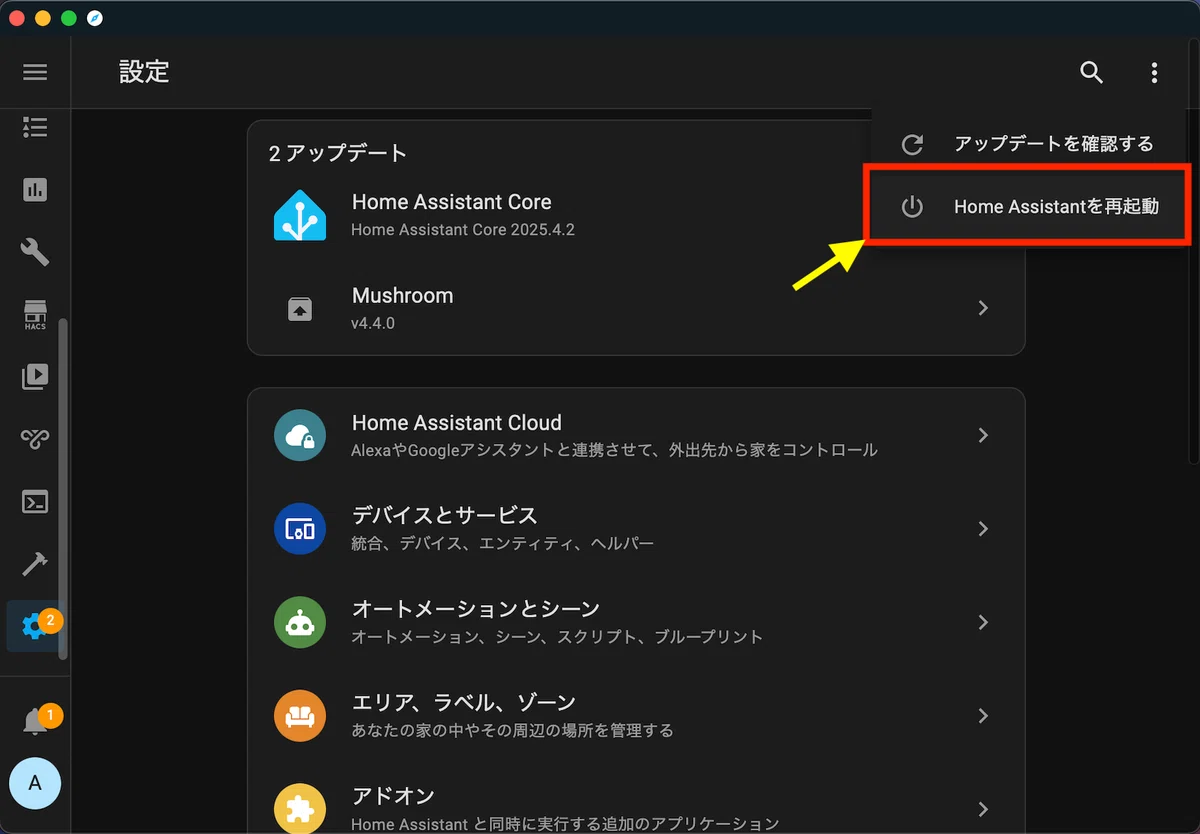
Task: Click the Mushroom package icon
Action: (x=300, y=309)
